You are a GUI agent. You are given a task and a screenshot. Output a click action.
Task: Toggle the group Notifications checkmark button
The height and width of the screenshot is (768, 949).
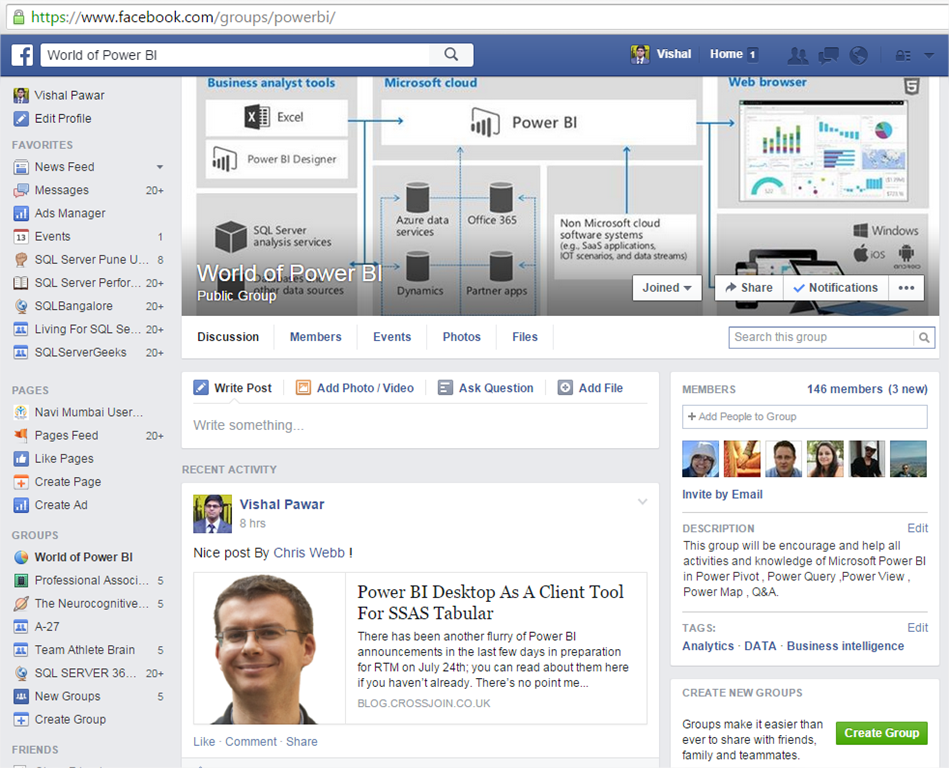pos(834,288)
